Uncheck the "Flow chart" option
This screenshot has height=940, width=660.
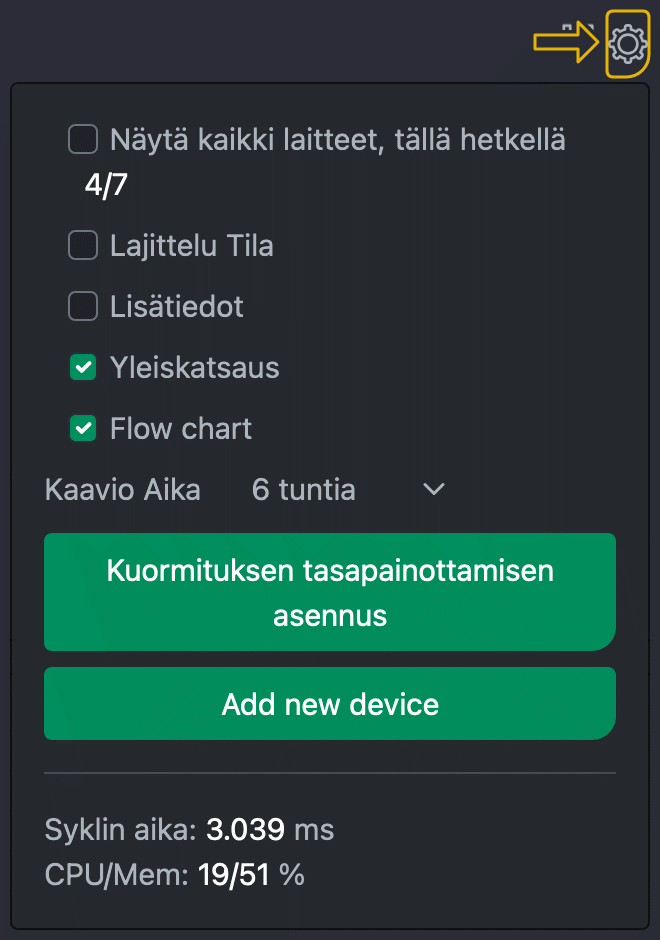82,428
